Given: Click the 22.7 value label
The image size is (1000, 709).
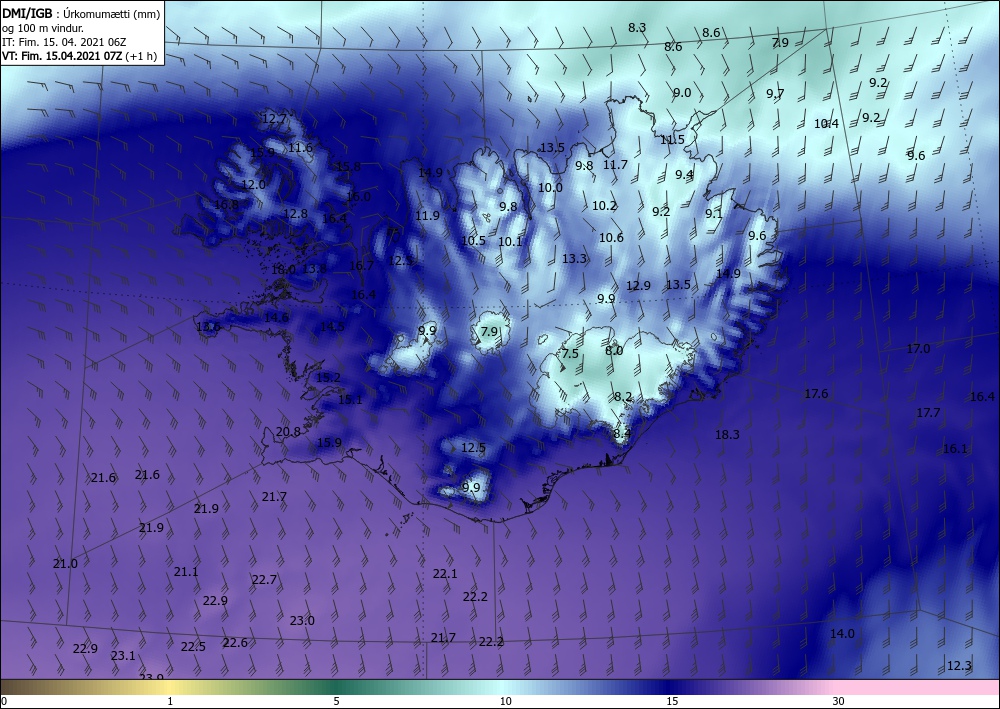Looking at the screenshot, I should 264,580.
